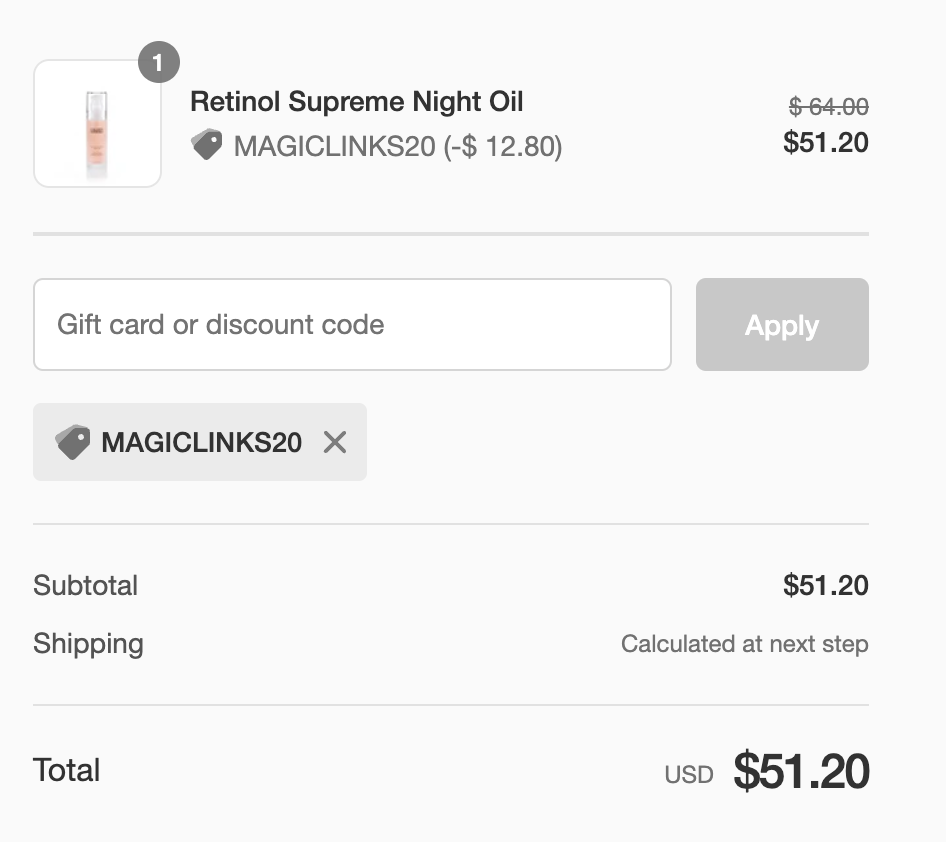This screenshot has width=946, height=842.
Task: Click the large $51.20 total amount
Action: [801, 771]
